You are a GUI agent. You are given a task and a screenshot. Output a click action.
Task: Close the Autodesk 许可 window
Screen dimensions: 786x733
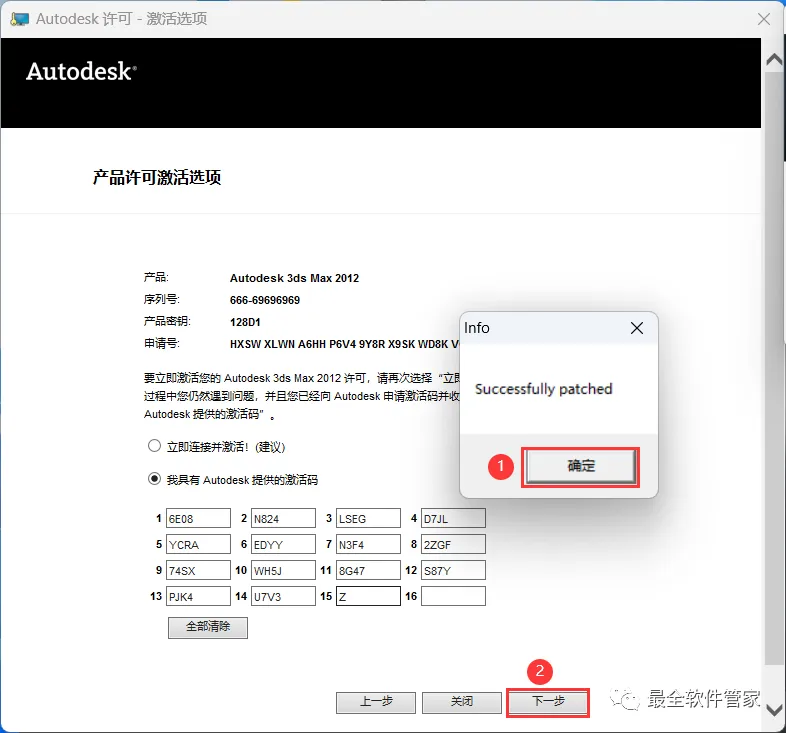point(764,19)
